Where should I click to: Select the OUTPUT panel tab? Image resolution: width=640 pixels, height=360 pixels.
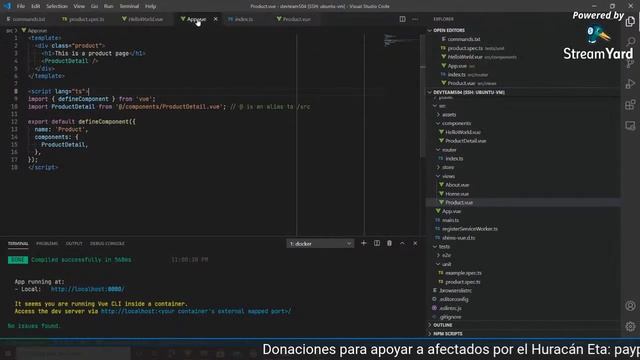[74, 244]
